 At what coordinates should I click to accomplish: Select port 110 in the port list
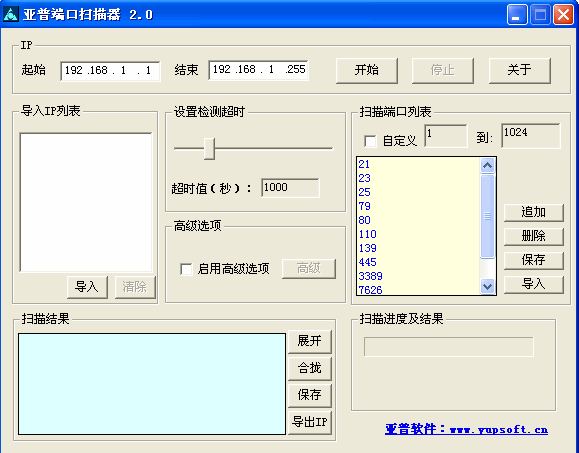pos(418,234)
